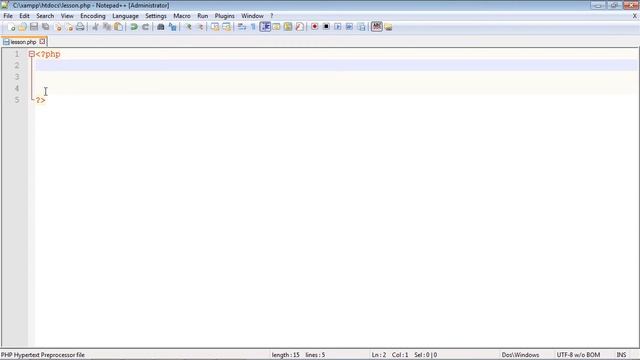640x360 pixels.
Task: Print the document using printer icon
Action: [80, 27]
